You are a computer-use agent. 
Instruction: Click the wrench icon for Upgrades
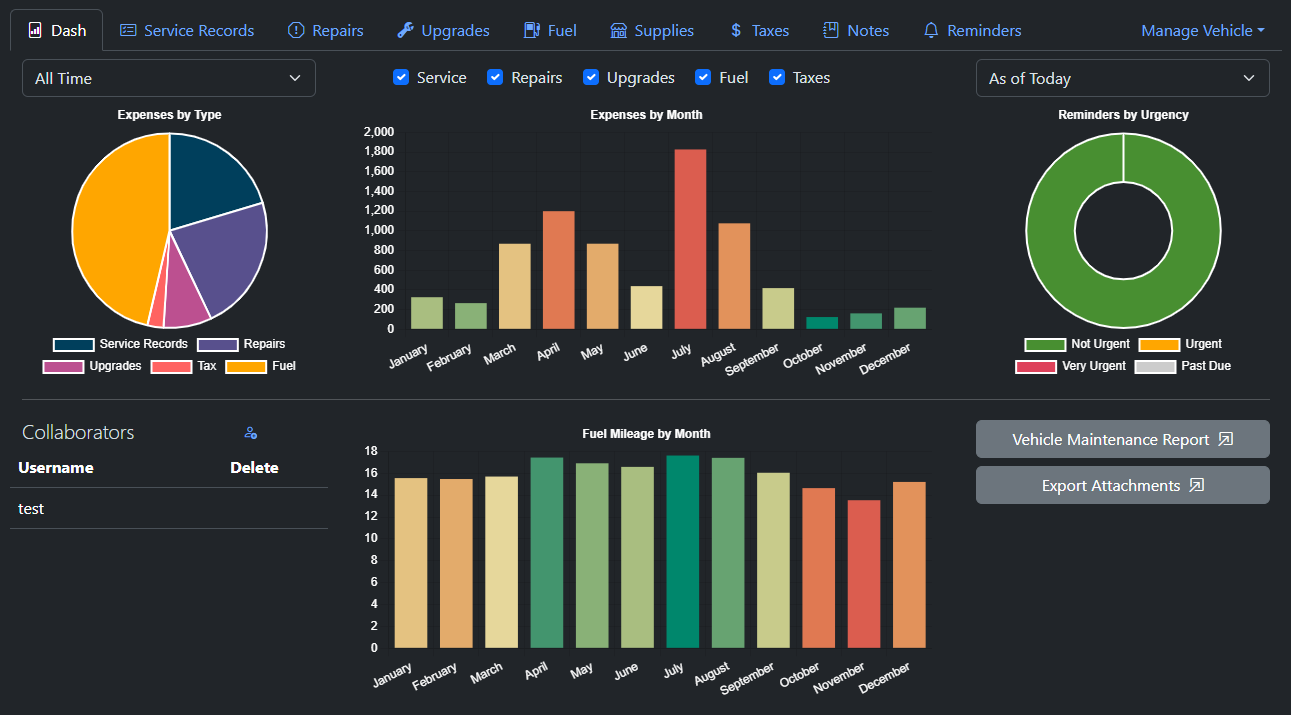(405, 30)
